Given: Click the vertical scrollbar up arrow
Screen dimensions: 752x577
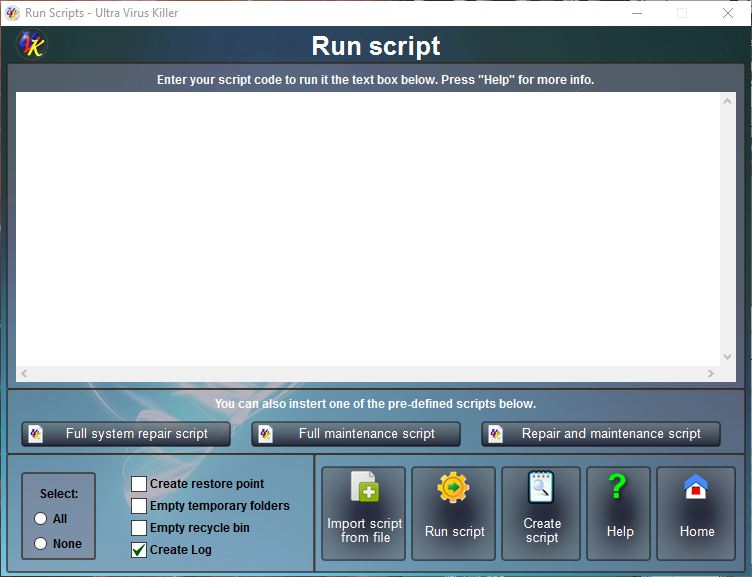Looking at the screenshot, I should [x=728, y=101].
